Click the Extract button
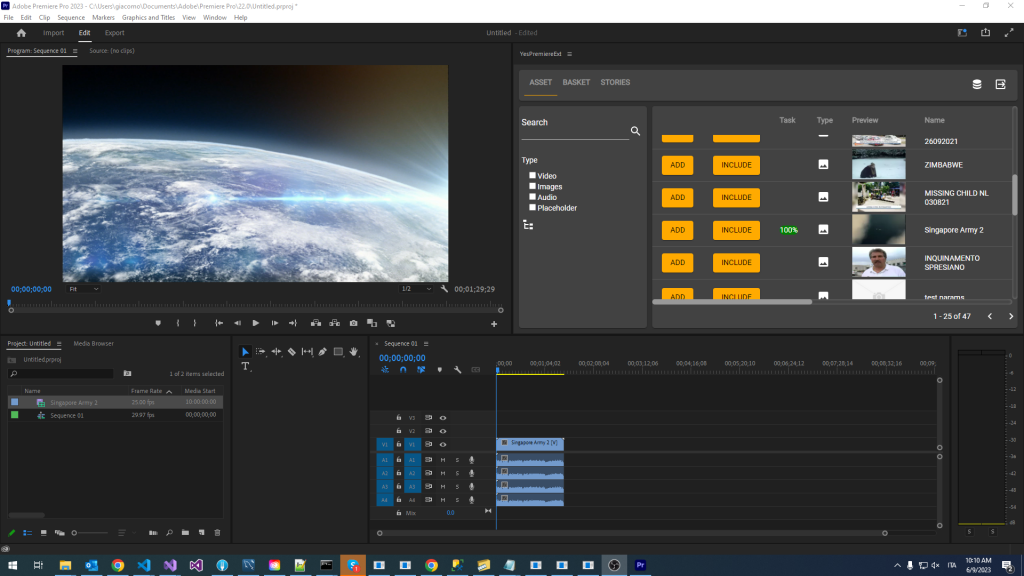The width and height of the screenshot is (1024, 576). [334, 323]
